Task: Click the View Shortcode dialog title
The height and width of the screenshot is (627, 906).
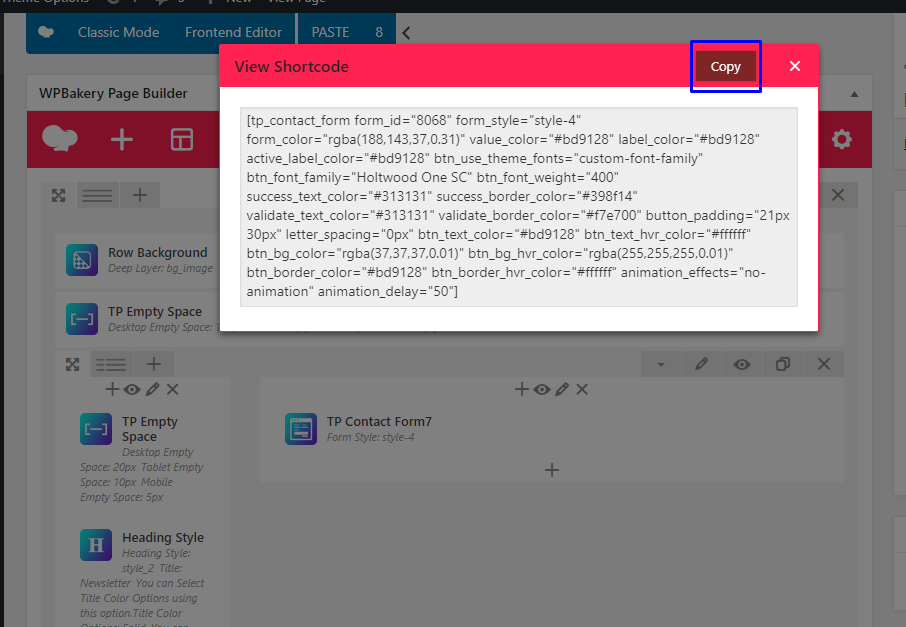Action: [291, 66]
